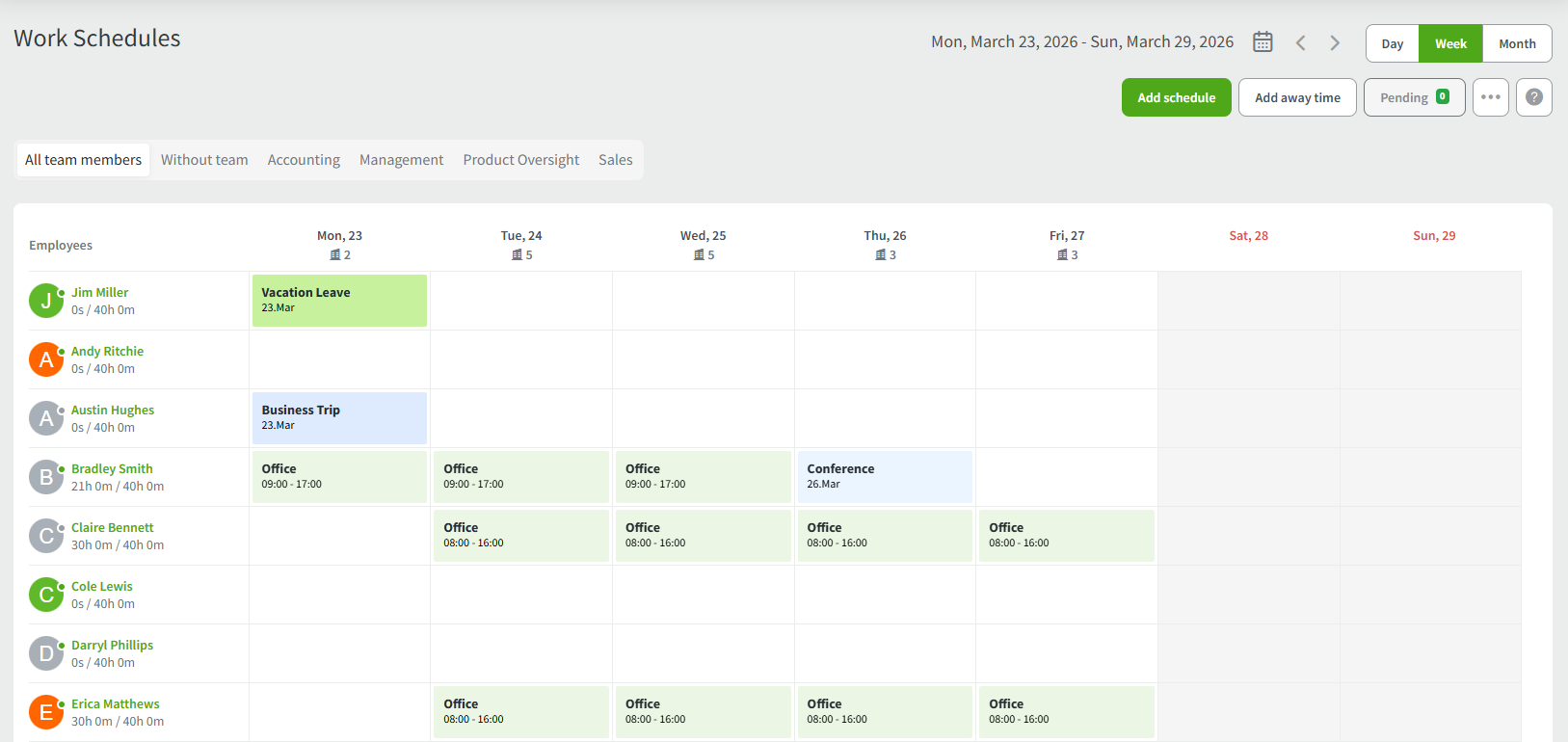Select the Accounting team tab
Image resolution: width=1568 pixels, height=742 pixels.
point(304,160)
